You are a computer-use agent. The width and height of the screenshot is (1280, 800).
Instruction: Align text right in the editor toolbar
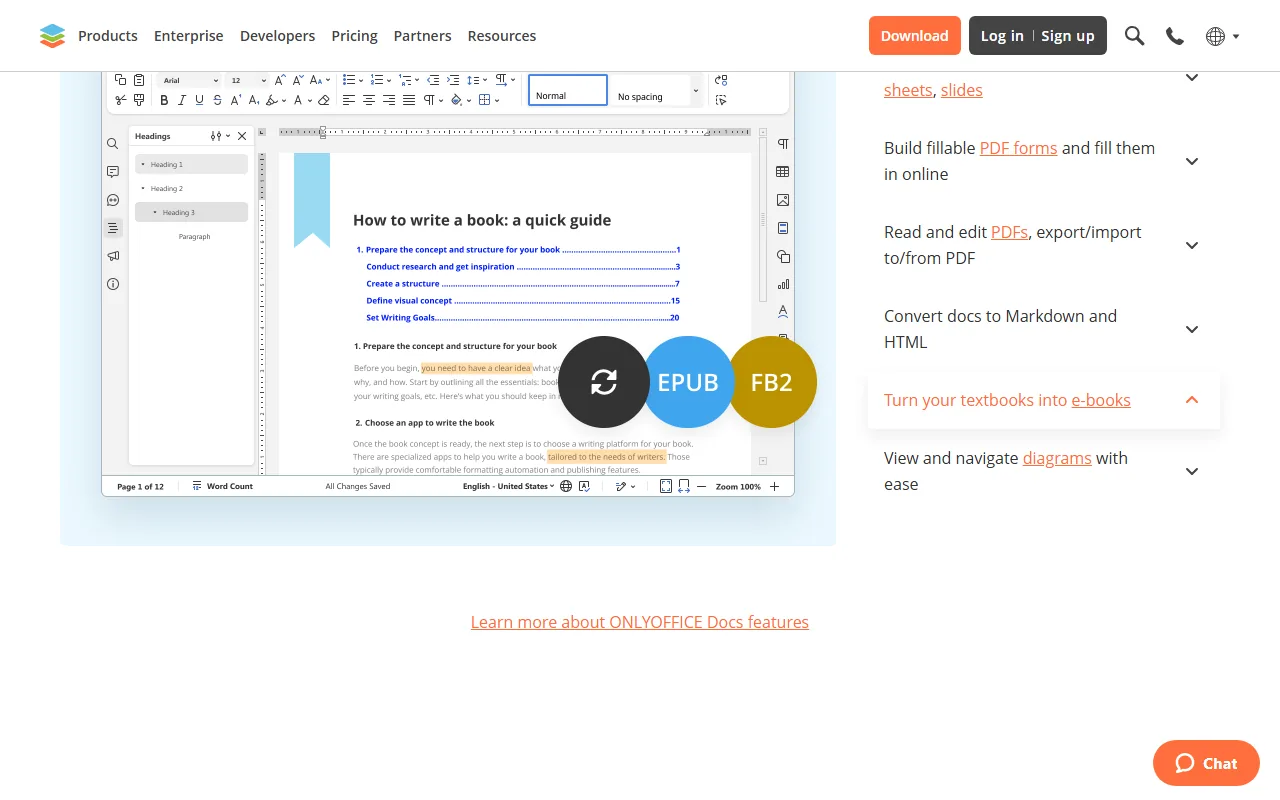389,100
